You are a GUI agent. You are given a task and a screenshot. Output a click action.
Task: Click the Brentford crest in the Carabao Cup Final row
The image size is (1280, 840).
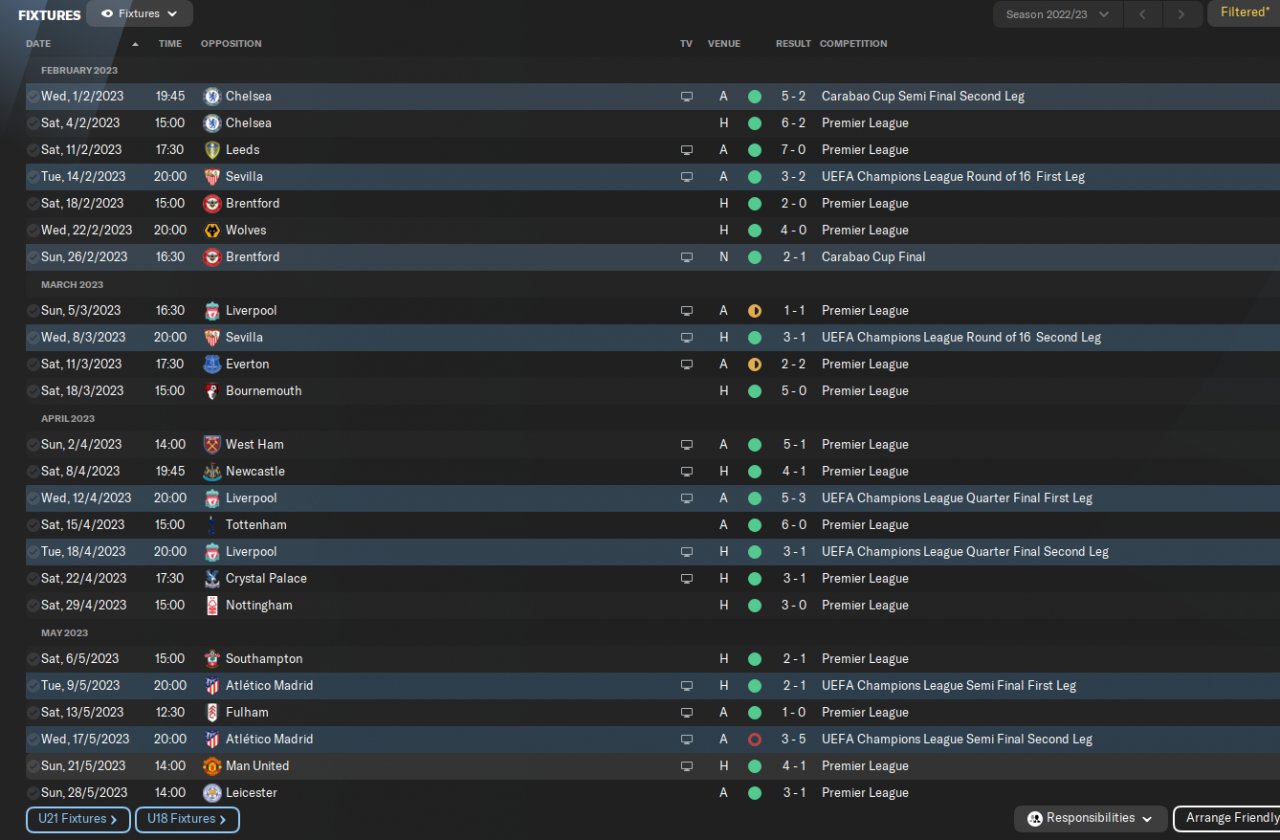212,257
